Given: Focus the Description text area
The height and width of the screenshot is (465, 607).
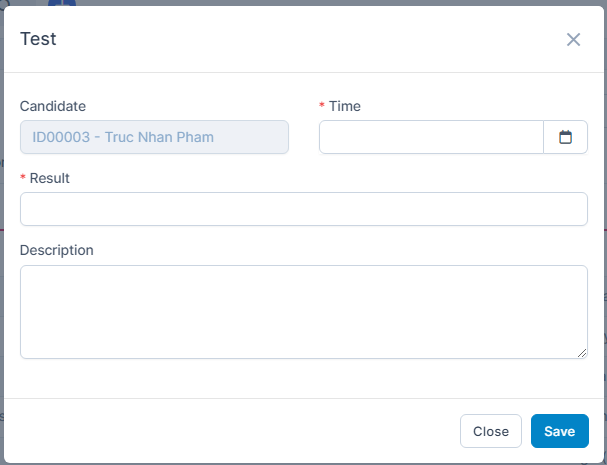Looking at the screenshot, I should 303,311.
